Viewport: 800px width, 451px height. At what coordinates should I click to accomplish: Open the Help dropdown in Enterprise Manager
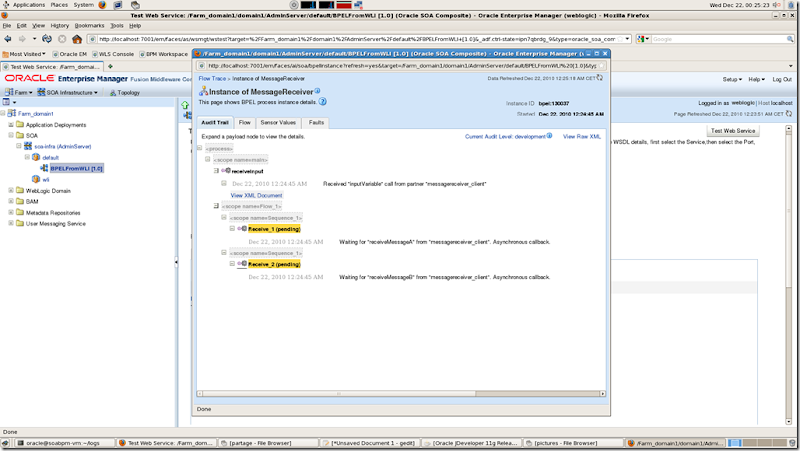tap(757, 79)
